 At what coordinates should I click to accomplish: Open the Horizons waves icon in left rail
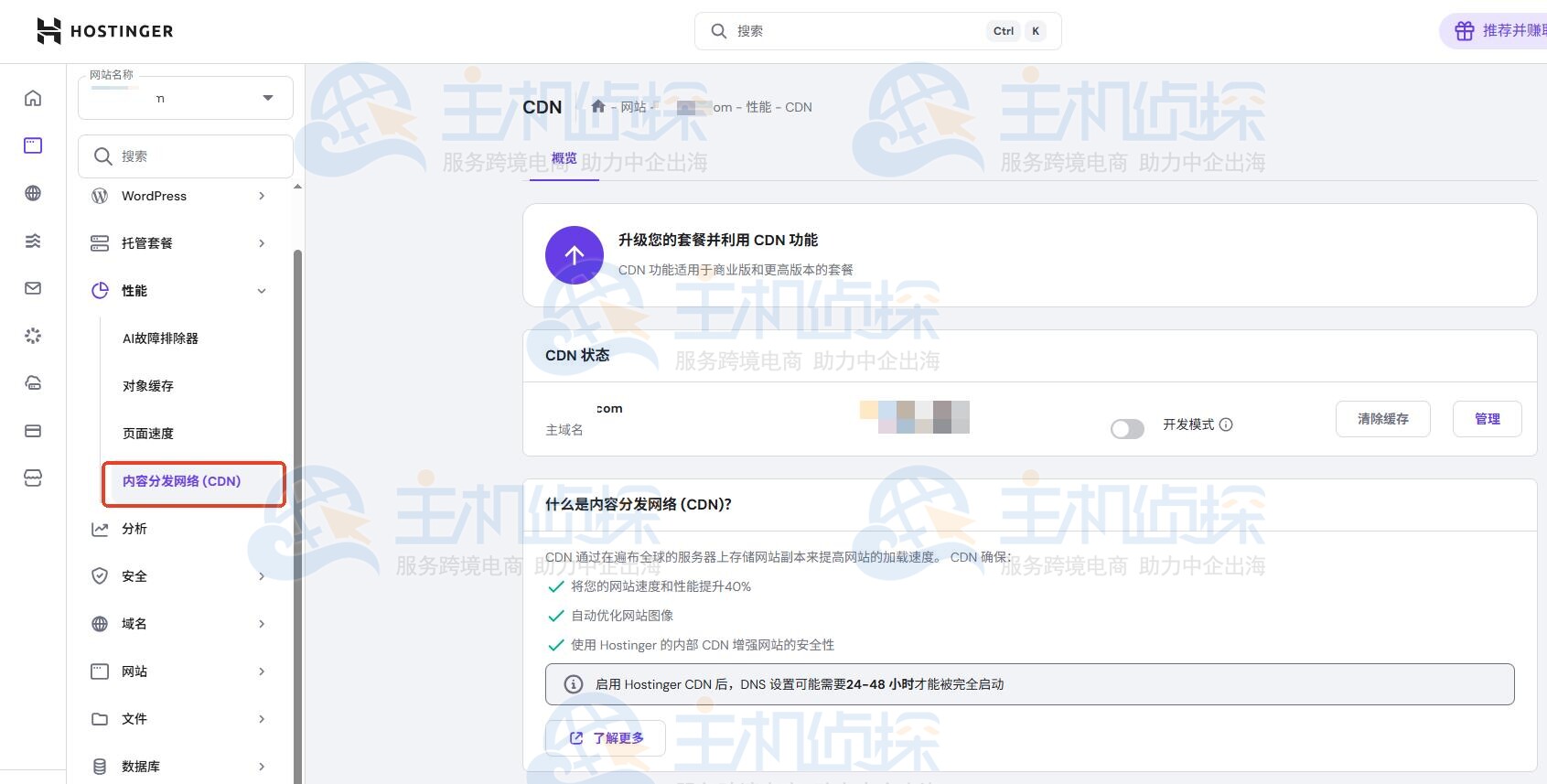(x=33, y=241)
